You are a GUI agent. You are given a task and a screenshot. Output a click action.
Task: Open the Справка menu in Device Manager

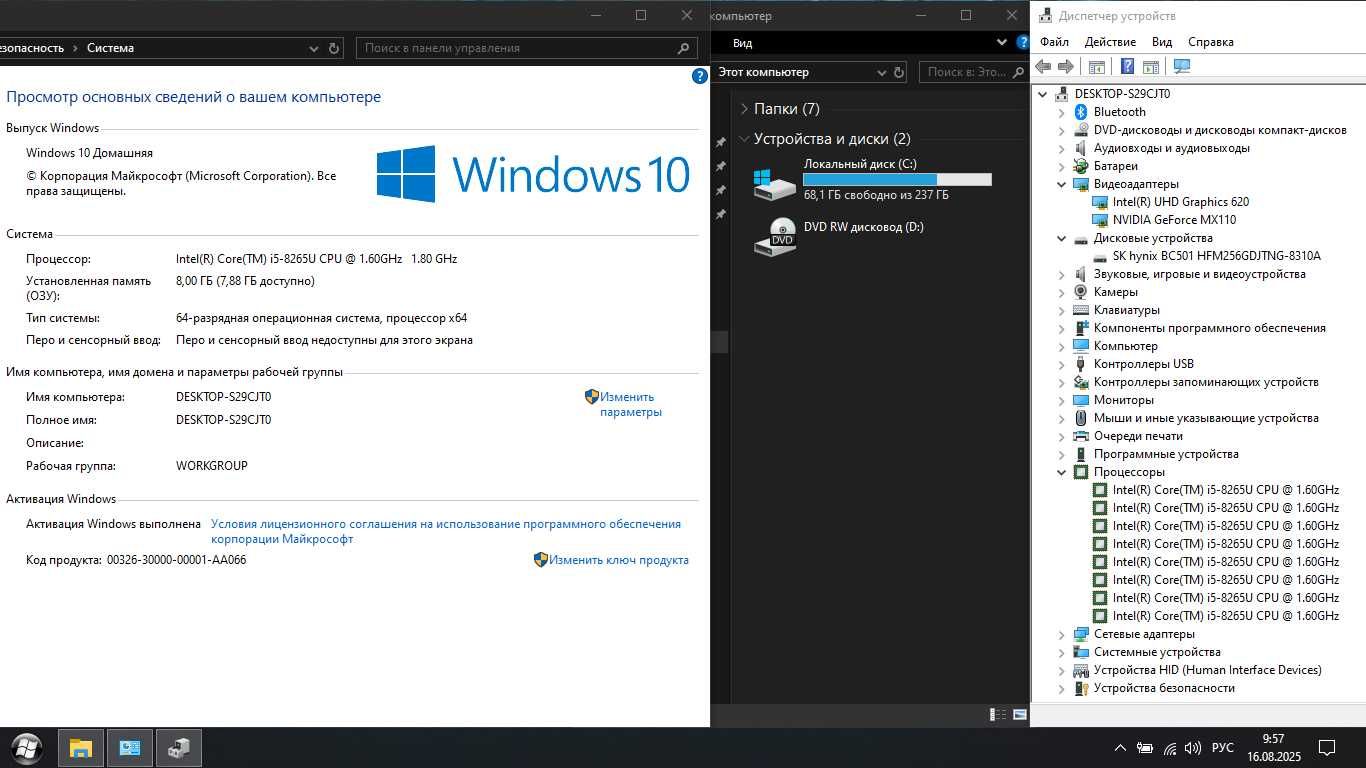tap(1211, 42)
